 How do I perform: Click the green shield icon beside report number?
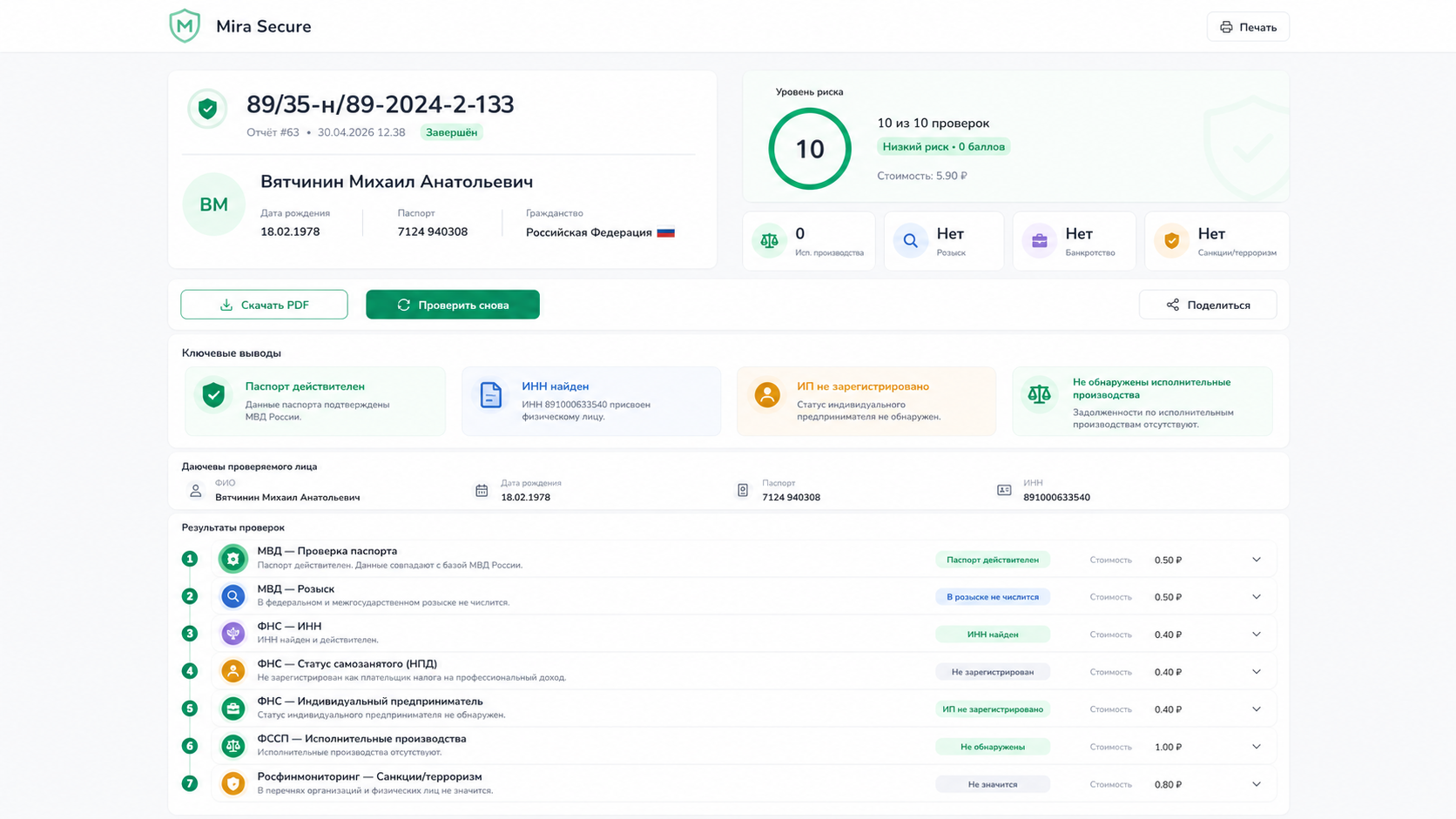(x=207, y=109)
